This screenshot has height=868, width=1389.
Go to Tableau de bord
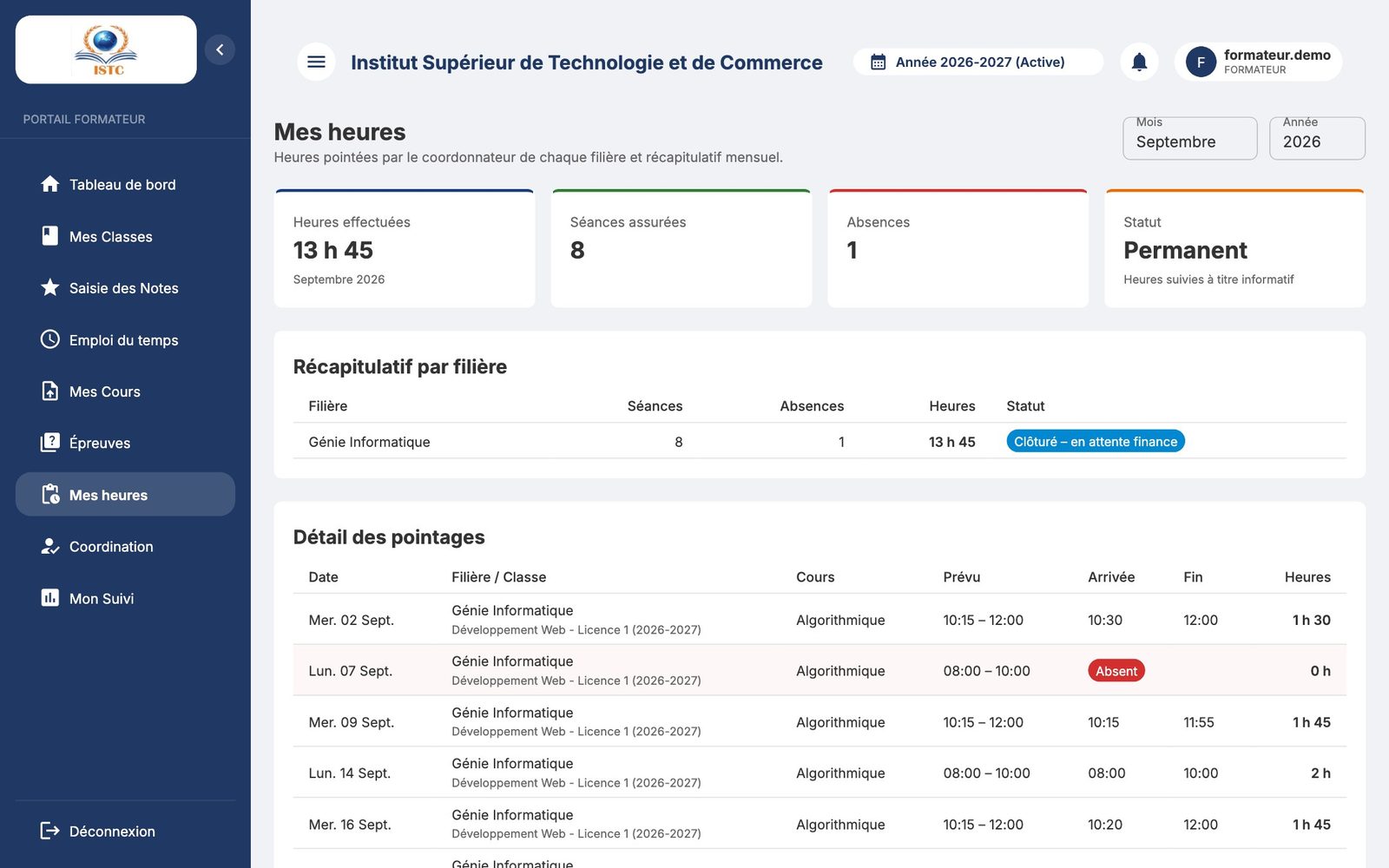(x=125, y=184)
